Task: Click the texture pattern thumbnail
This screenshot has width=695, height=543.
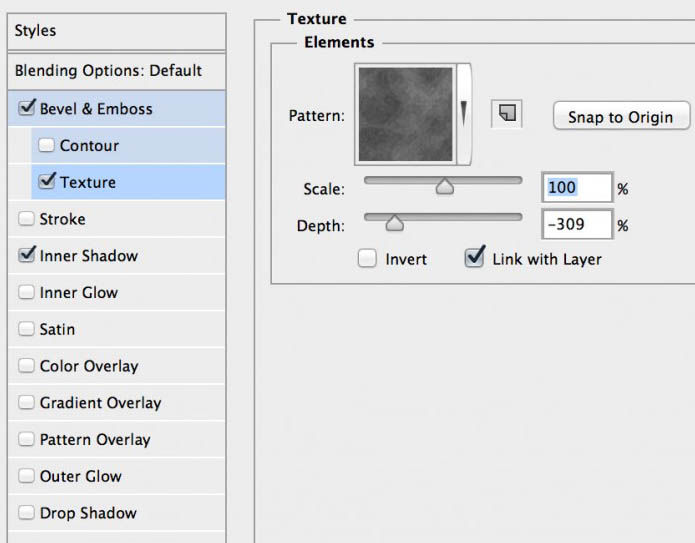Action: tap(406, 114)
